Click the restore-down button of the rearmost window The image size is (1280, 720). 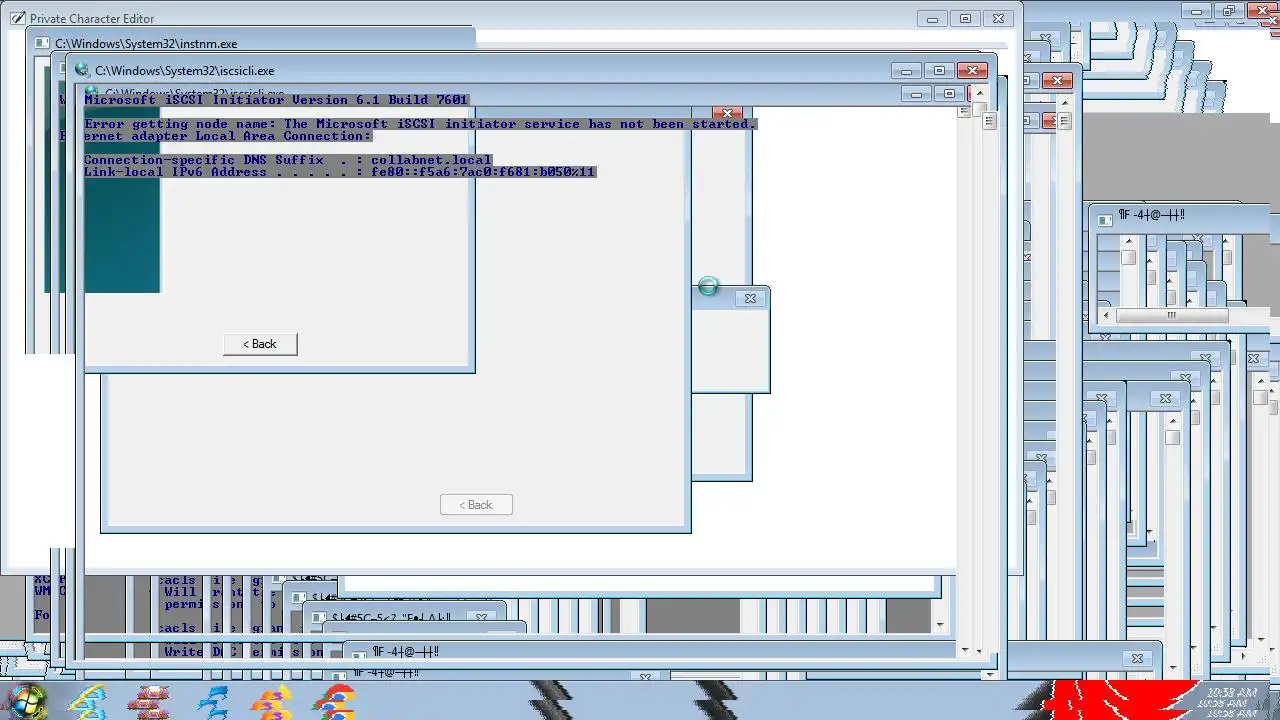(1231, 11)
